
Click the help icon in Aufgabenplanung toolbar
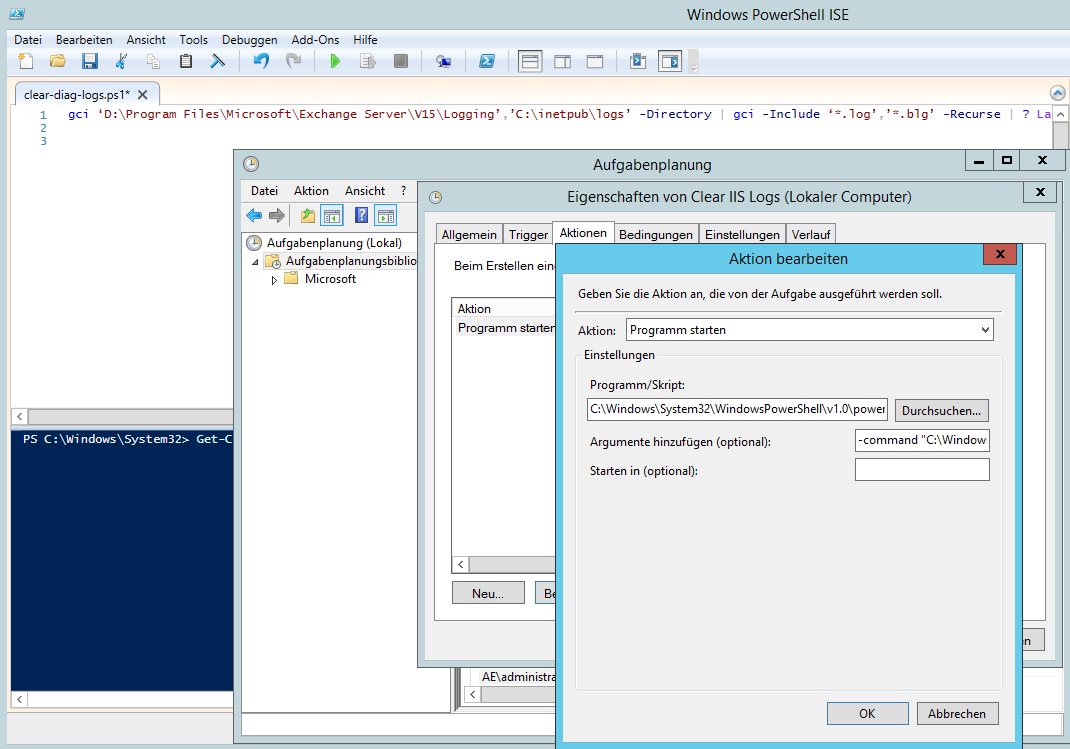point(362,215)
